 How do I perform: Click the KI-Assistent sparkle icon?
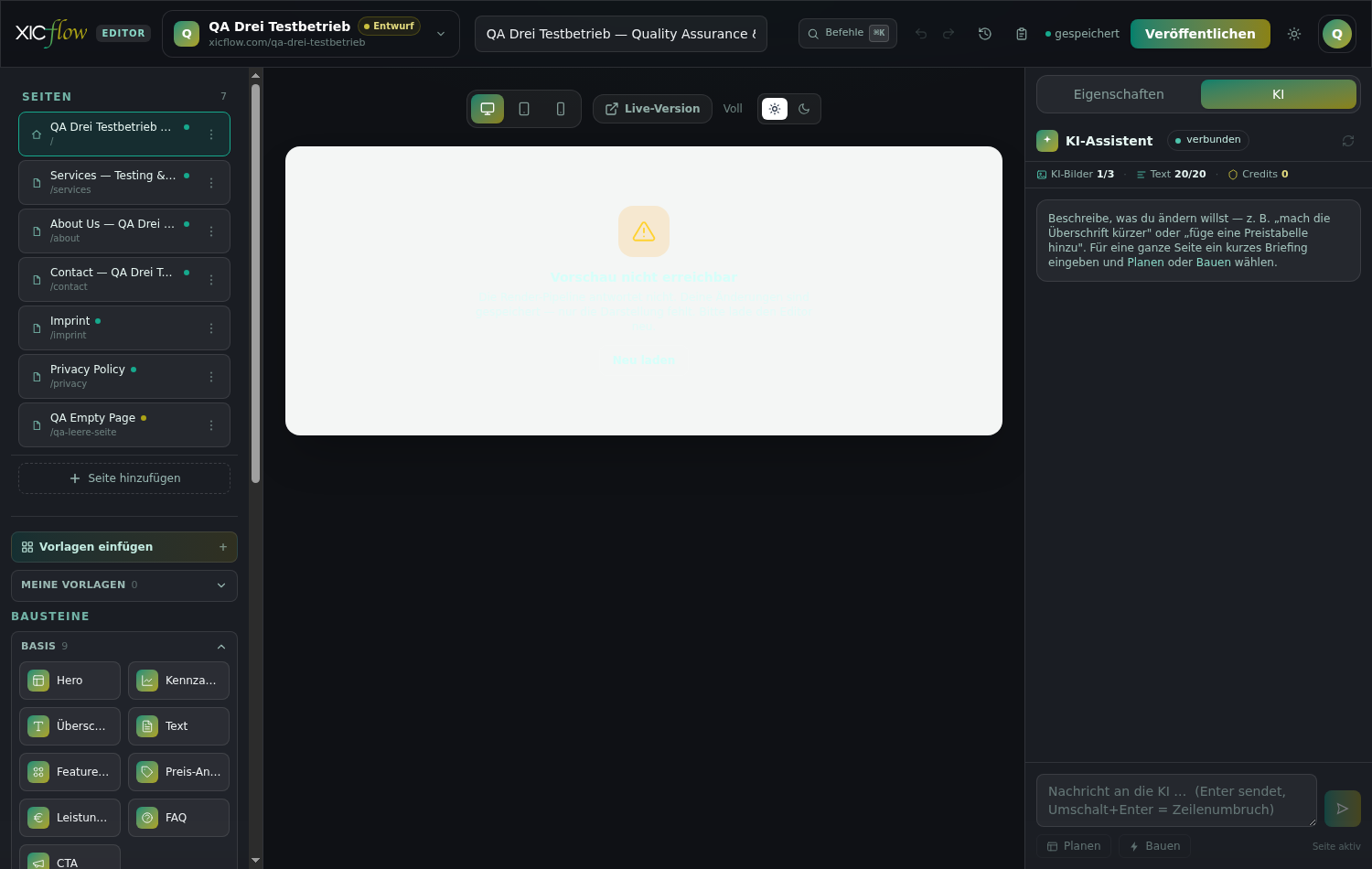pos(1047,140)
